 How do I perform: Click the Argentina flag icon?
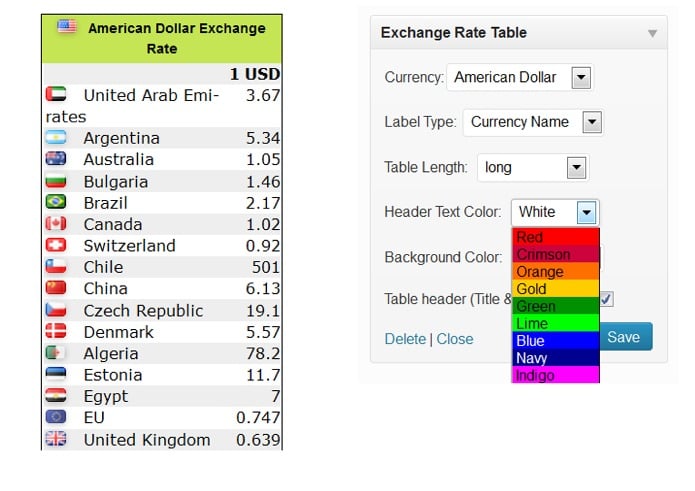[56, 137]
